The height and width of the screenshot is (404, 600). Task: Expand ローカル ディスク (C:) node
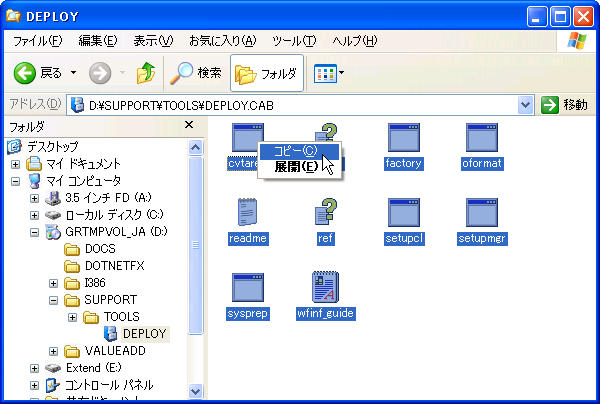(34, 215)
